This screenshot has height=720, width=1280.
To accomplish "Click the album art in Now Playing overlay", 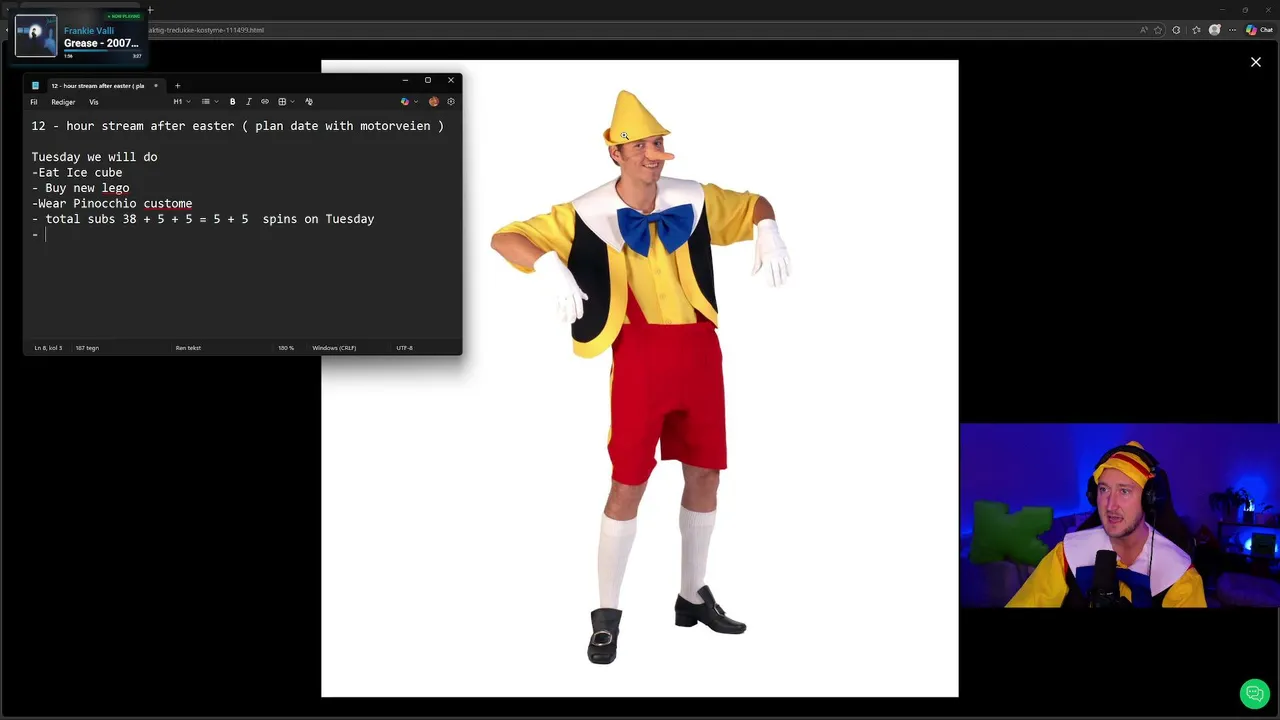I will point(36,36).
